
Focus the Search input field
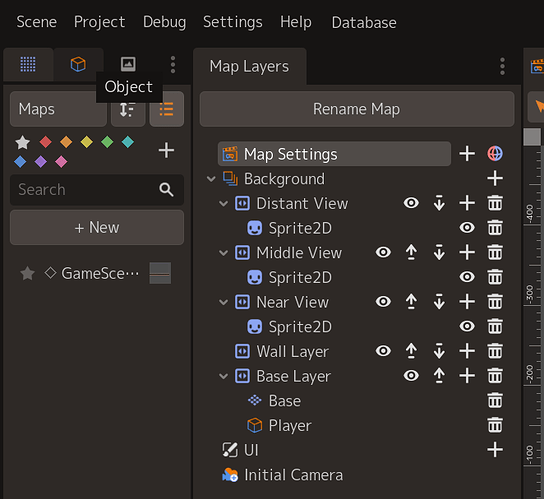pos(97,190)
